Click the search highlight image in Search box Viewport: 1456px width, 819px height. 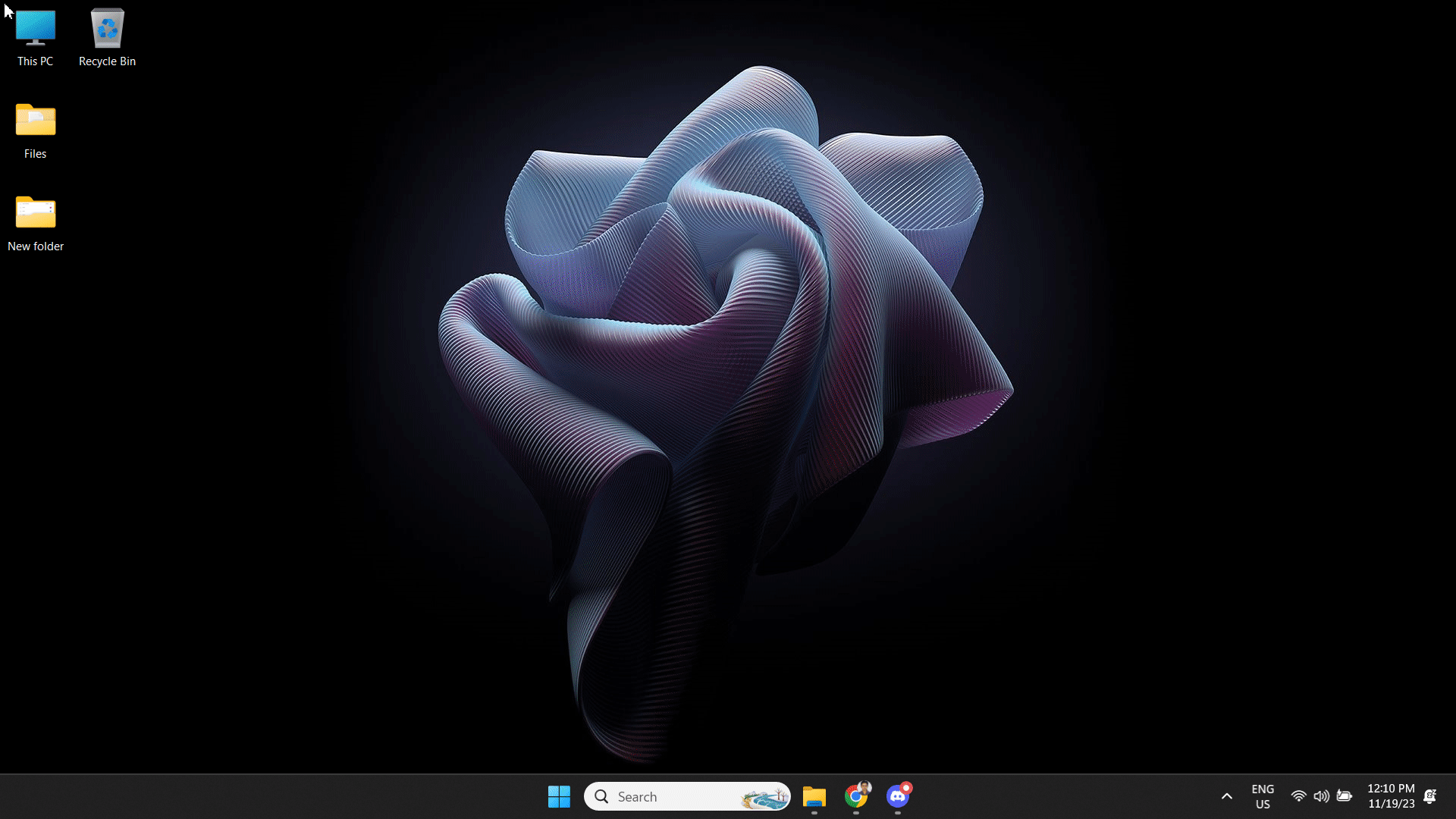pos(764,797)
